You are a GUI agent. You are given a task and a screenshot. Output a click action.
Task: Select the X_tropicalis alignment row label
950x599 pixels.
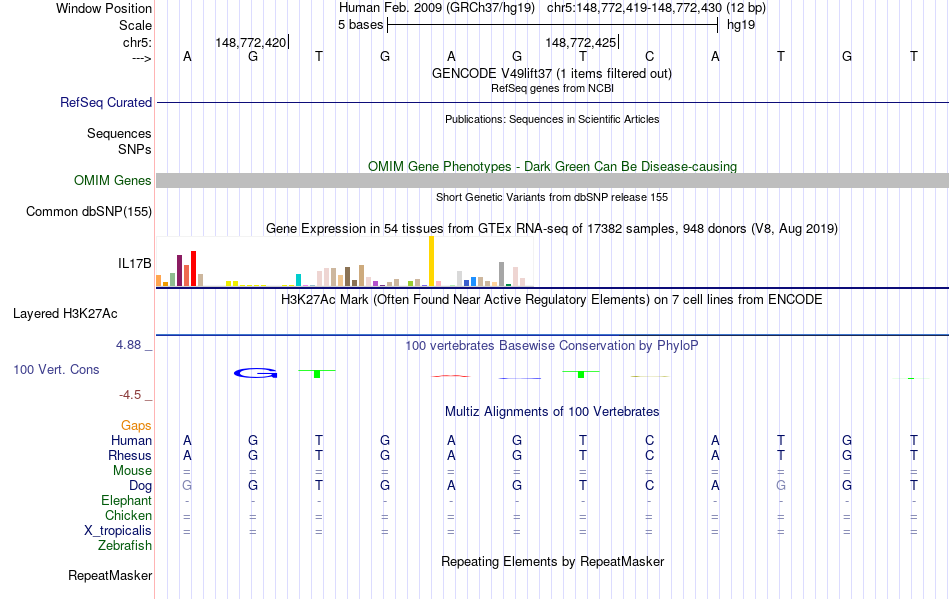(x=118, y=531)
